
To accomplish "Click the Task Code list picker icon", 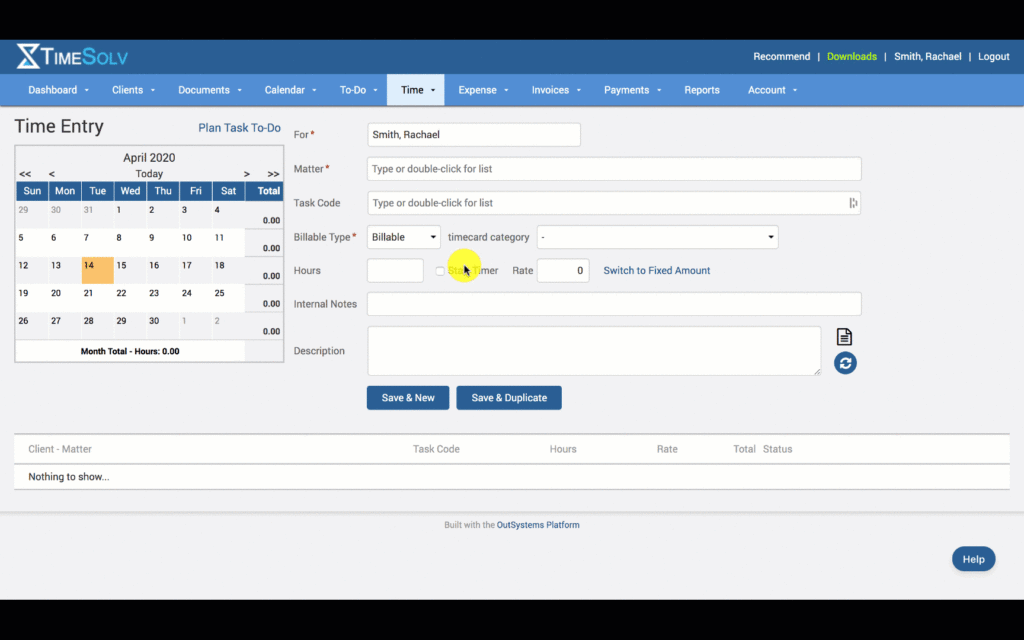I will pos(853,203).
